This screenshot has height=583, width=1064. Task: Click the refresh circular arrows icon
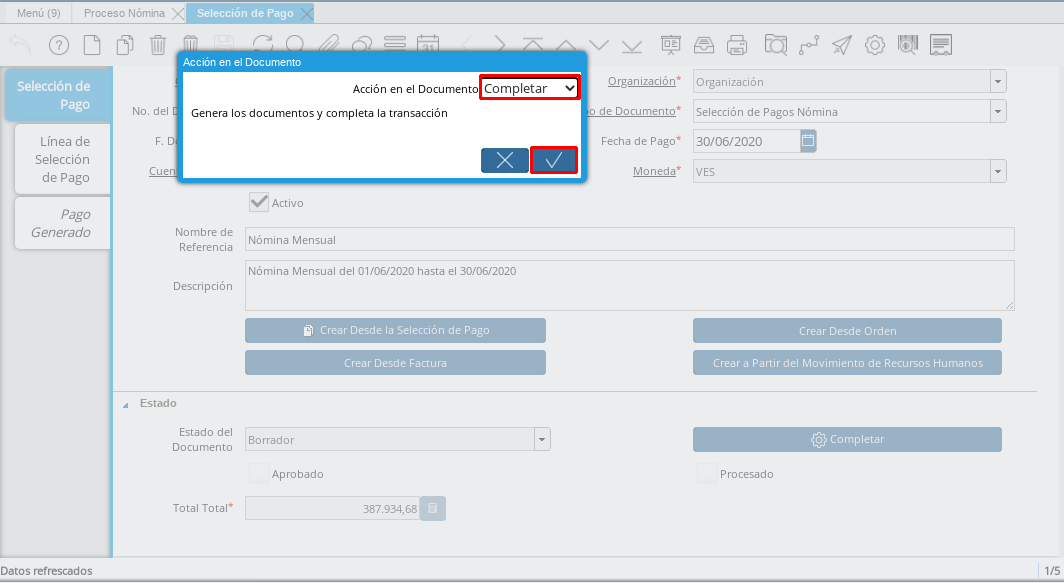(263, 43)
